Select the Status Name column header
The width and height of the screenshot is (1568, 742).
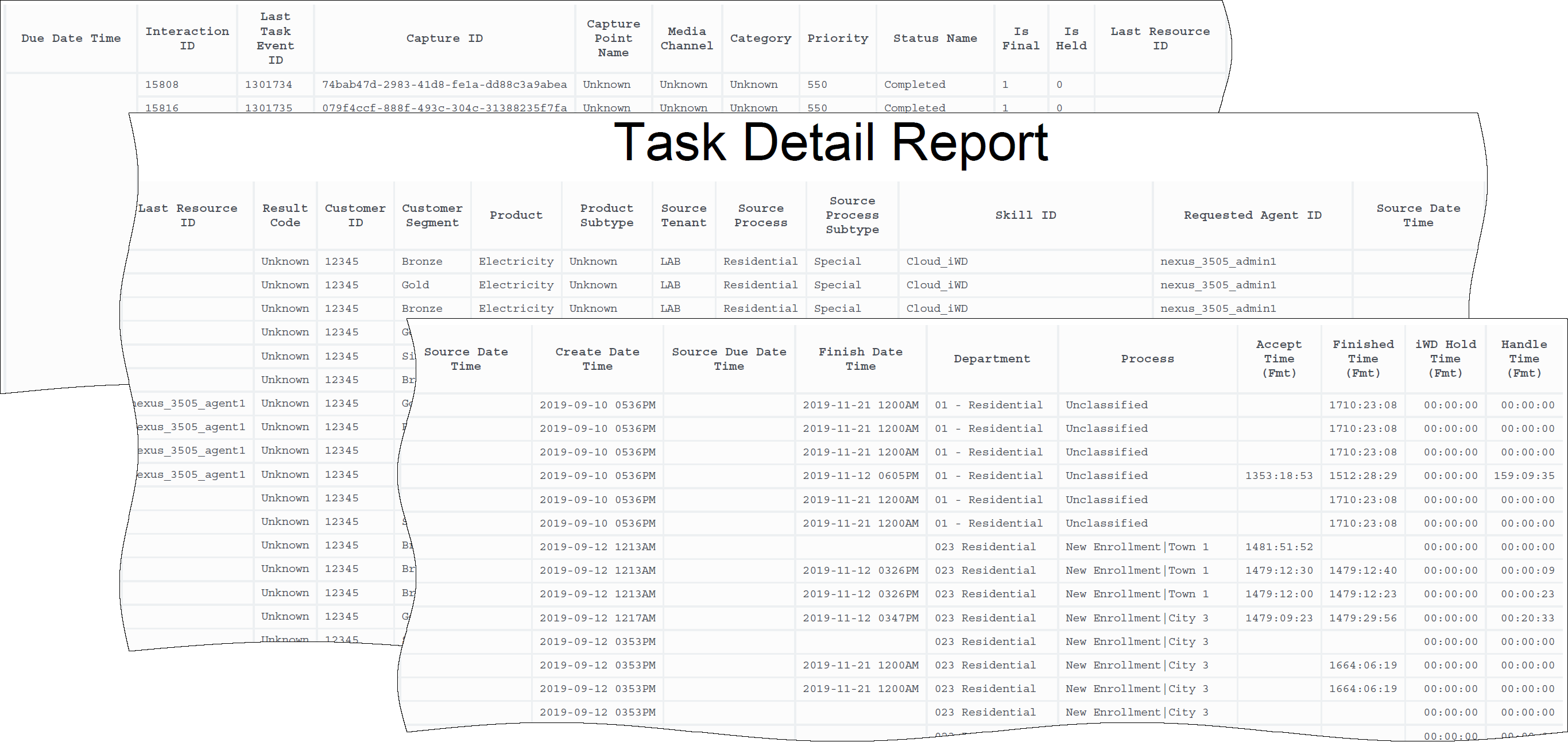point(934,38)
